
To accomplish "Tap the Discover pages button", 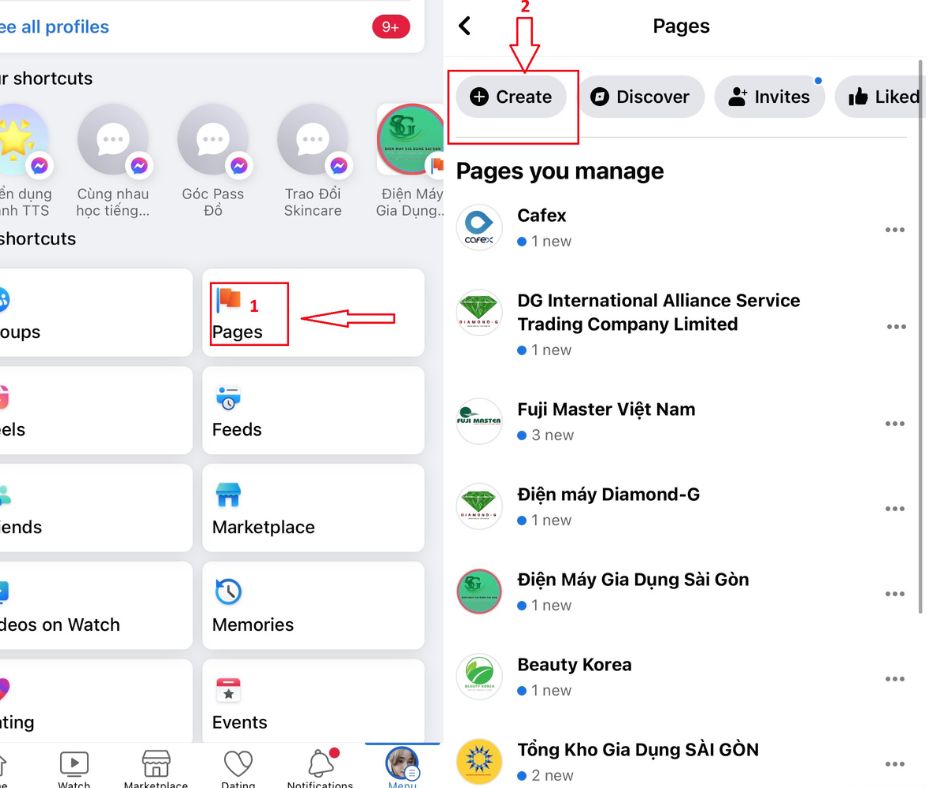I will [x=640, y=97].
